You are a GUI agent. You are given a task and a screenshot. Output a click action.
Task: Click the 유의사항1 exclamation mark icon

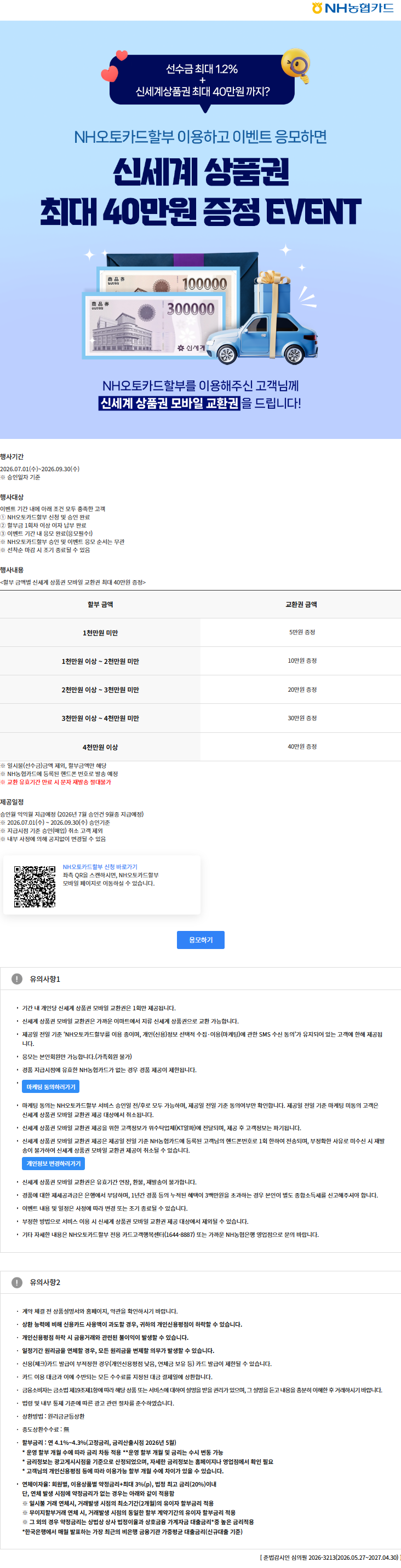(x=17, y=979)
